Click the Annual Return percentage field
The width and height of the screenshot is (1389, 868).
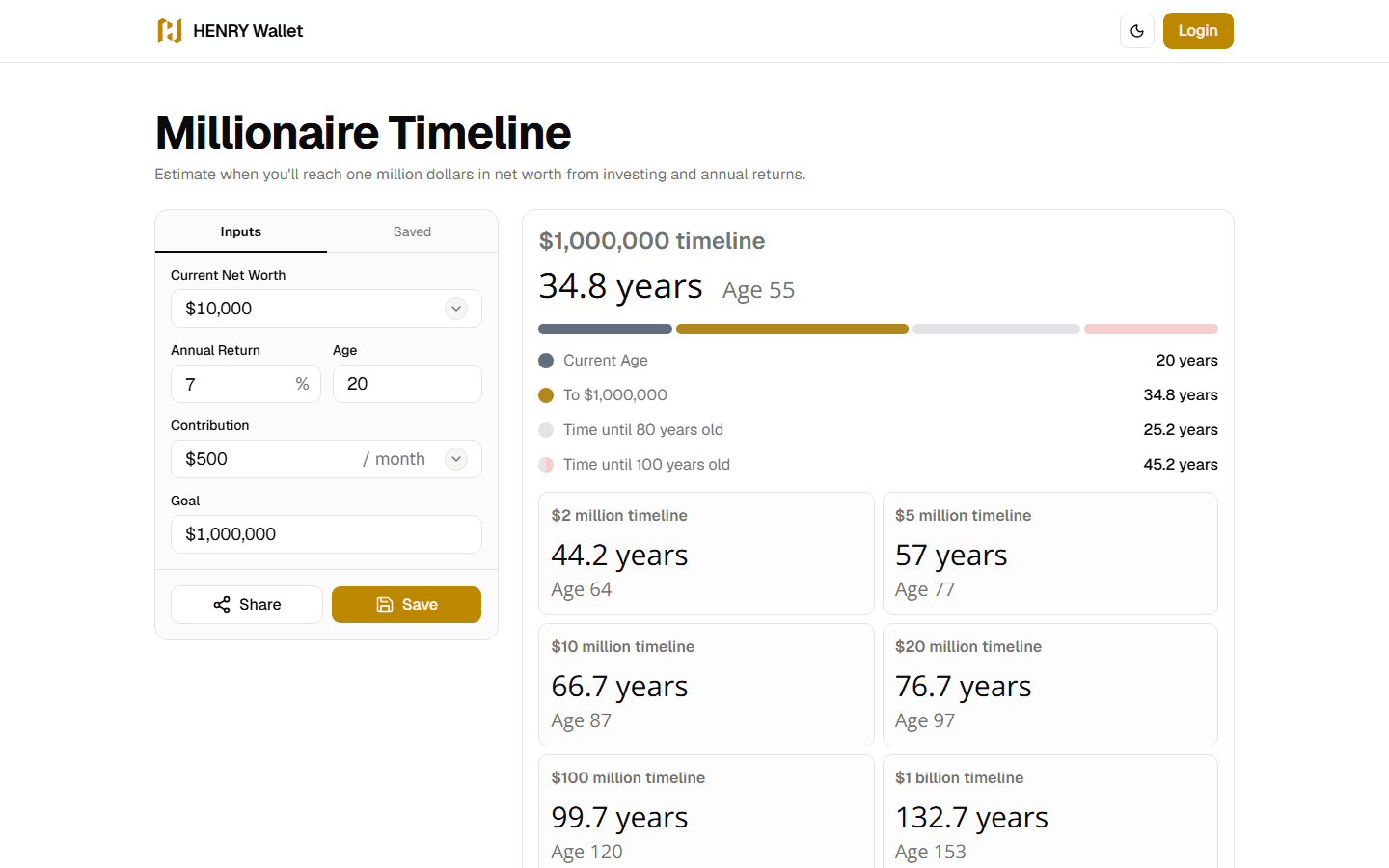(245, 384)
